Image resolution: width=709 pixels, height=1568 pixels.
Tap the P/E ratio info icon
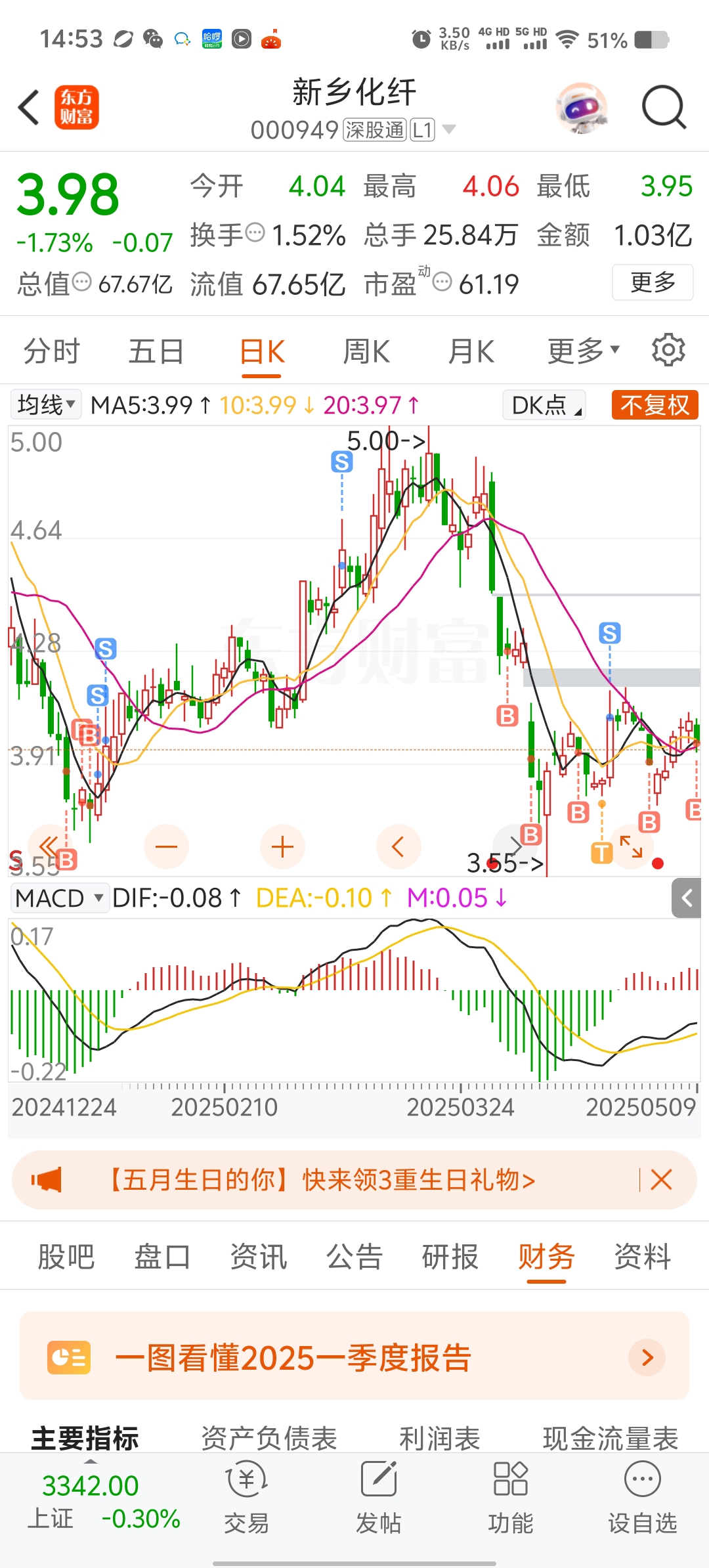(442, 282)
